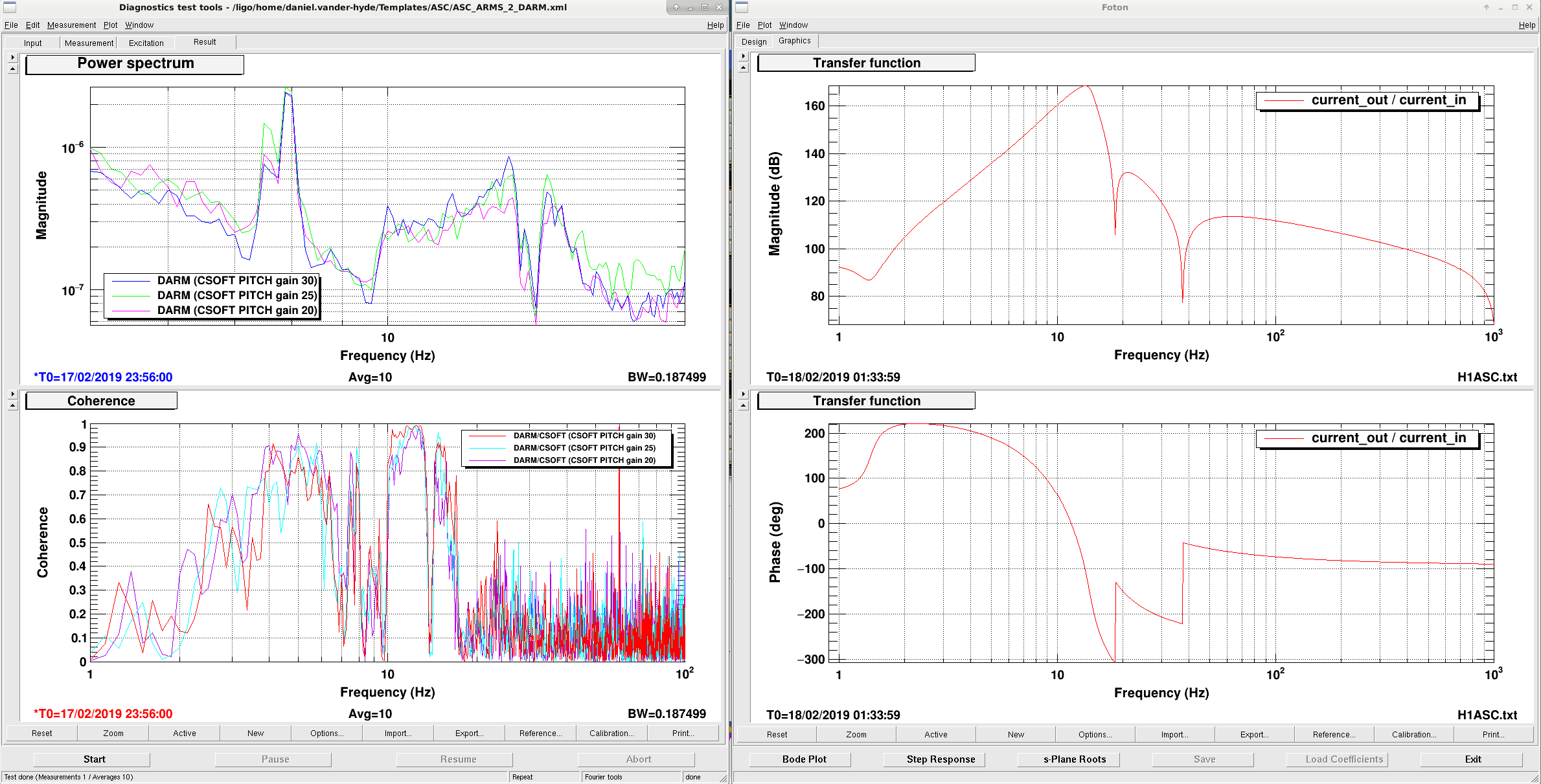
Task: Click the blue DARM gain 30 legend line
Action: pos(131,281)
